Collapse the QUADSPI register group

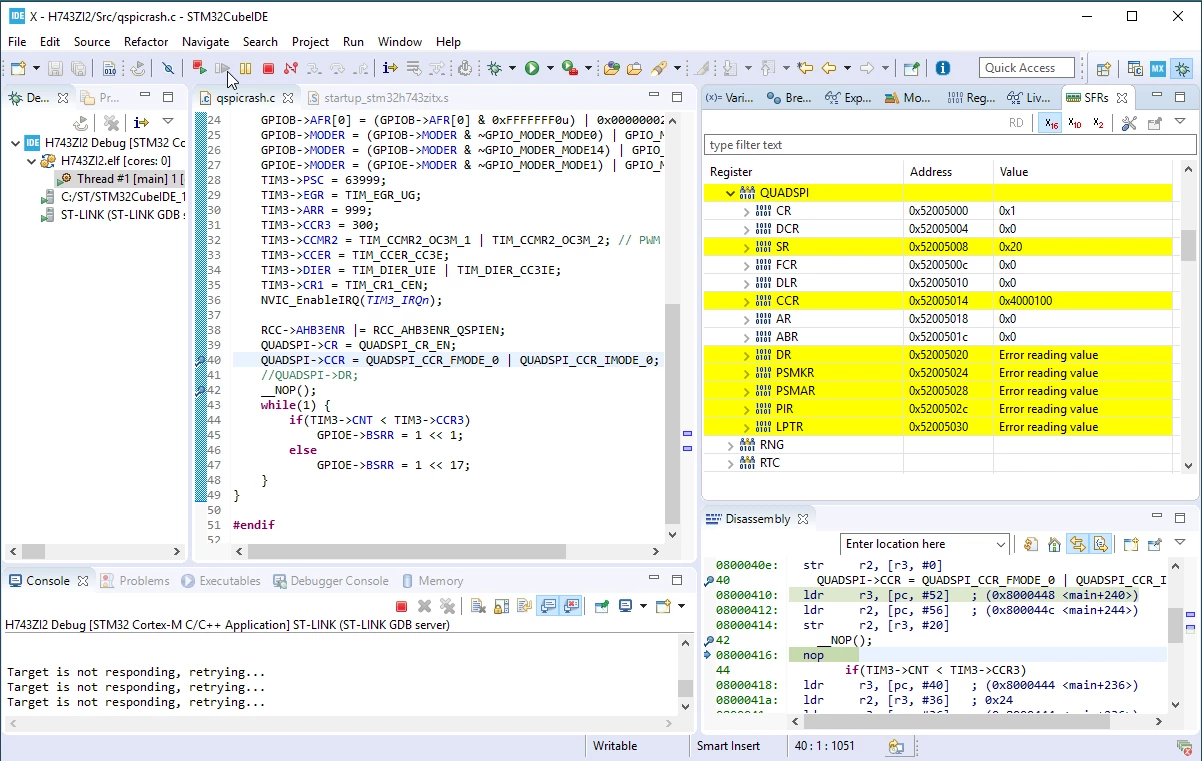[730, 193]
